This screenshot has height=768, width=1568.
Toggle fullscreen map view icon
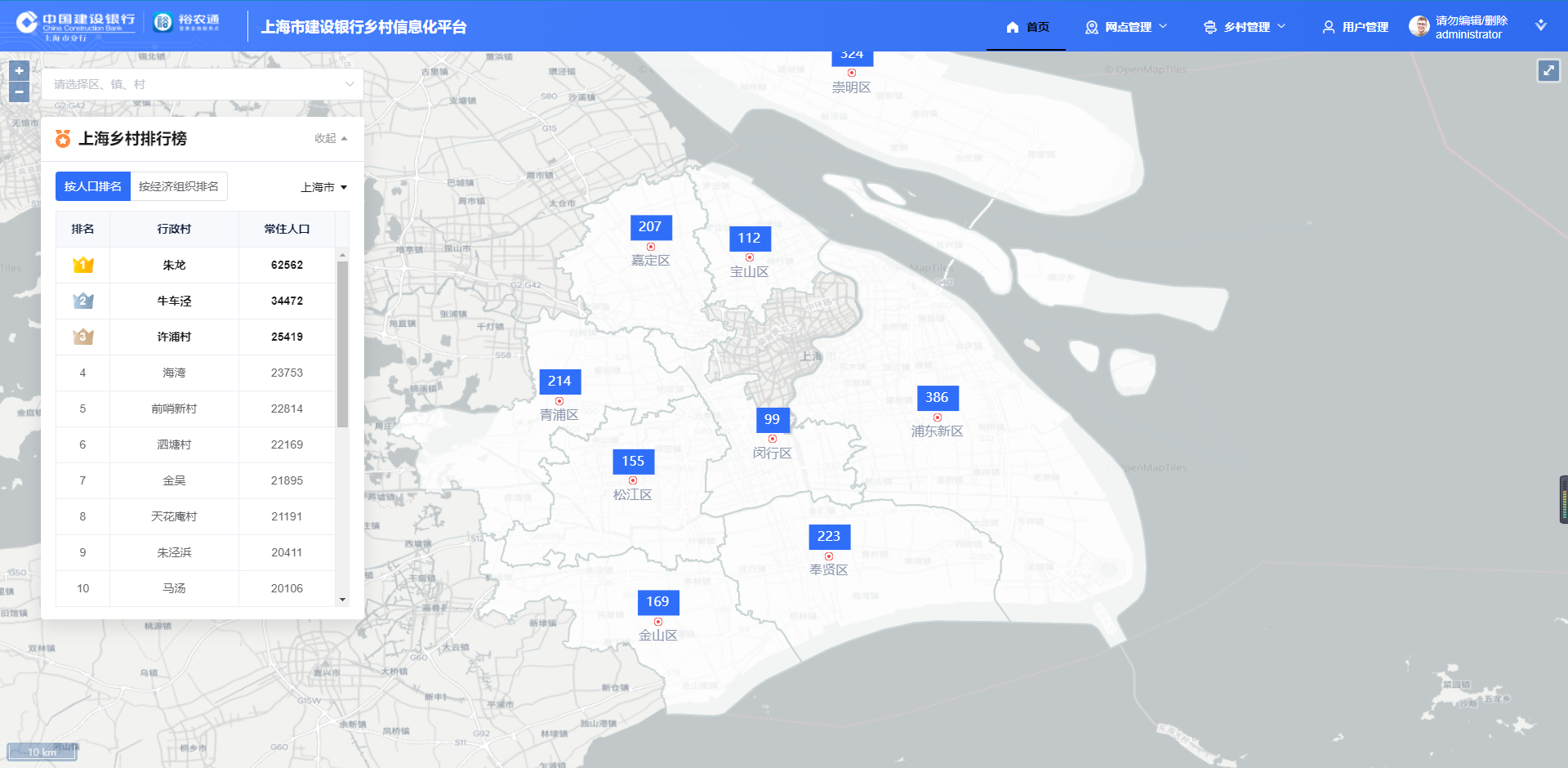[1548, 71]
